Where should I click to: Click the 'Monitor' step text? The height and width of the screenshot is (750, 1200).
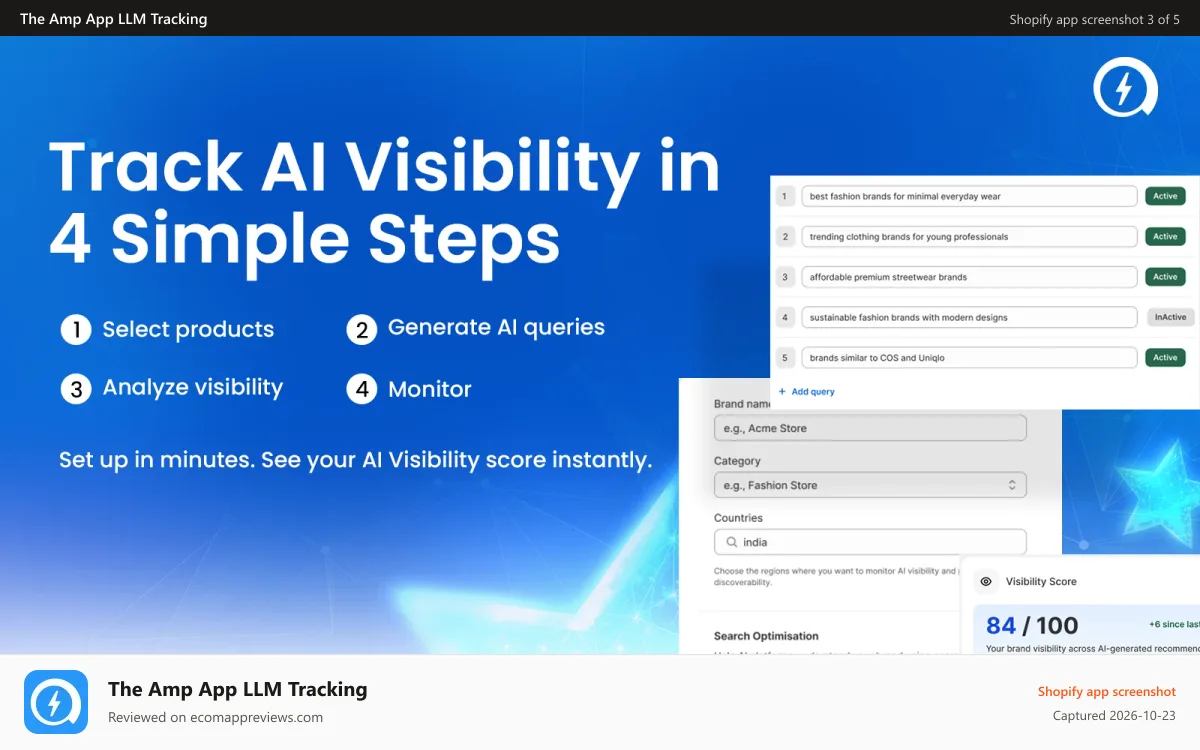click(430, 389)
